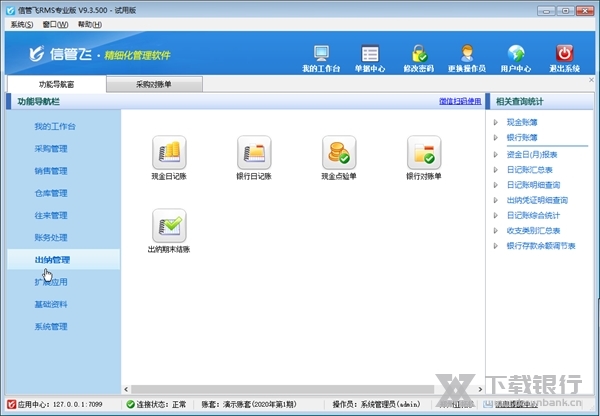Select 基础资料 in navigation sidebar
Image resolution: width=600 pixels, height=416 pixels.
tap(51, 304)
